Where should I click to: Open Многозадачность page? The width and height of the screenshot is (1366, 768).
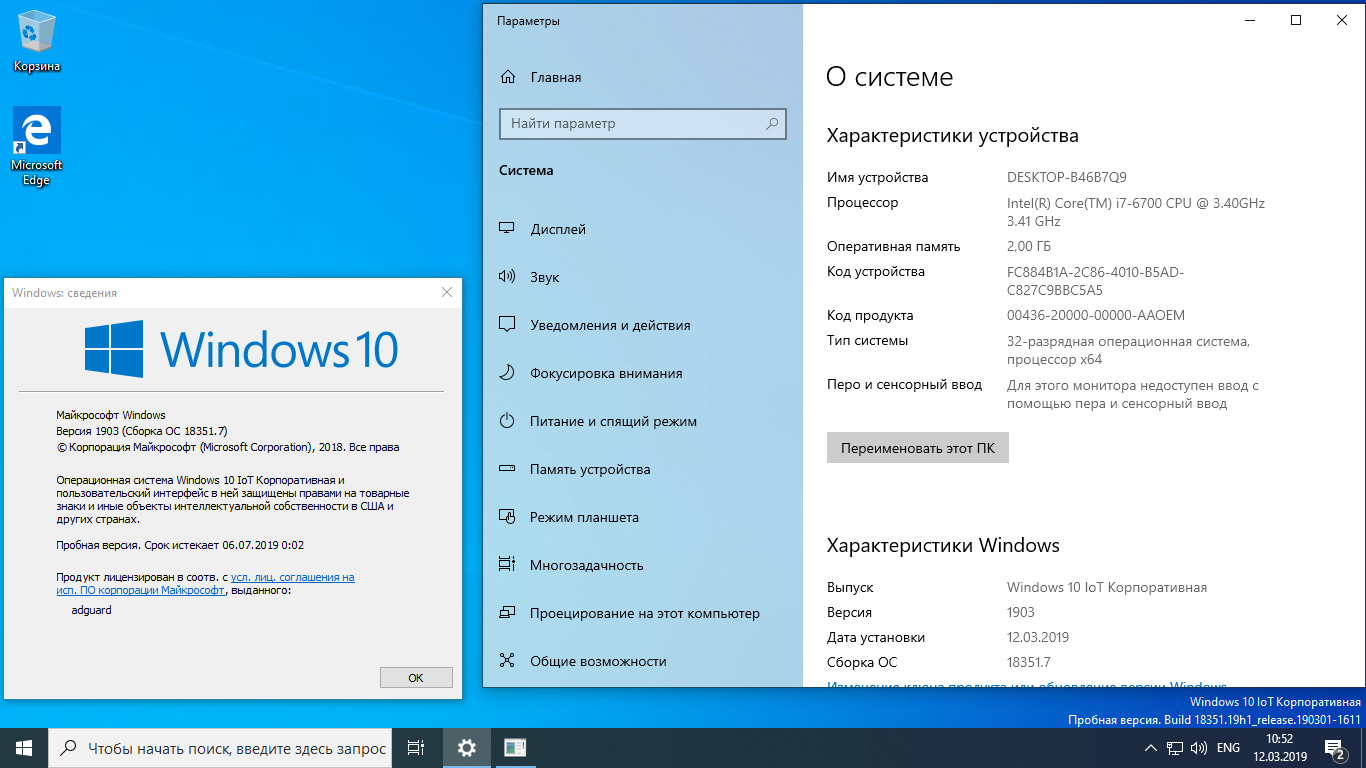coord(643,565)
